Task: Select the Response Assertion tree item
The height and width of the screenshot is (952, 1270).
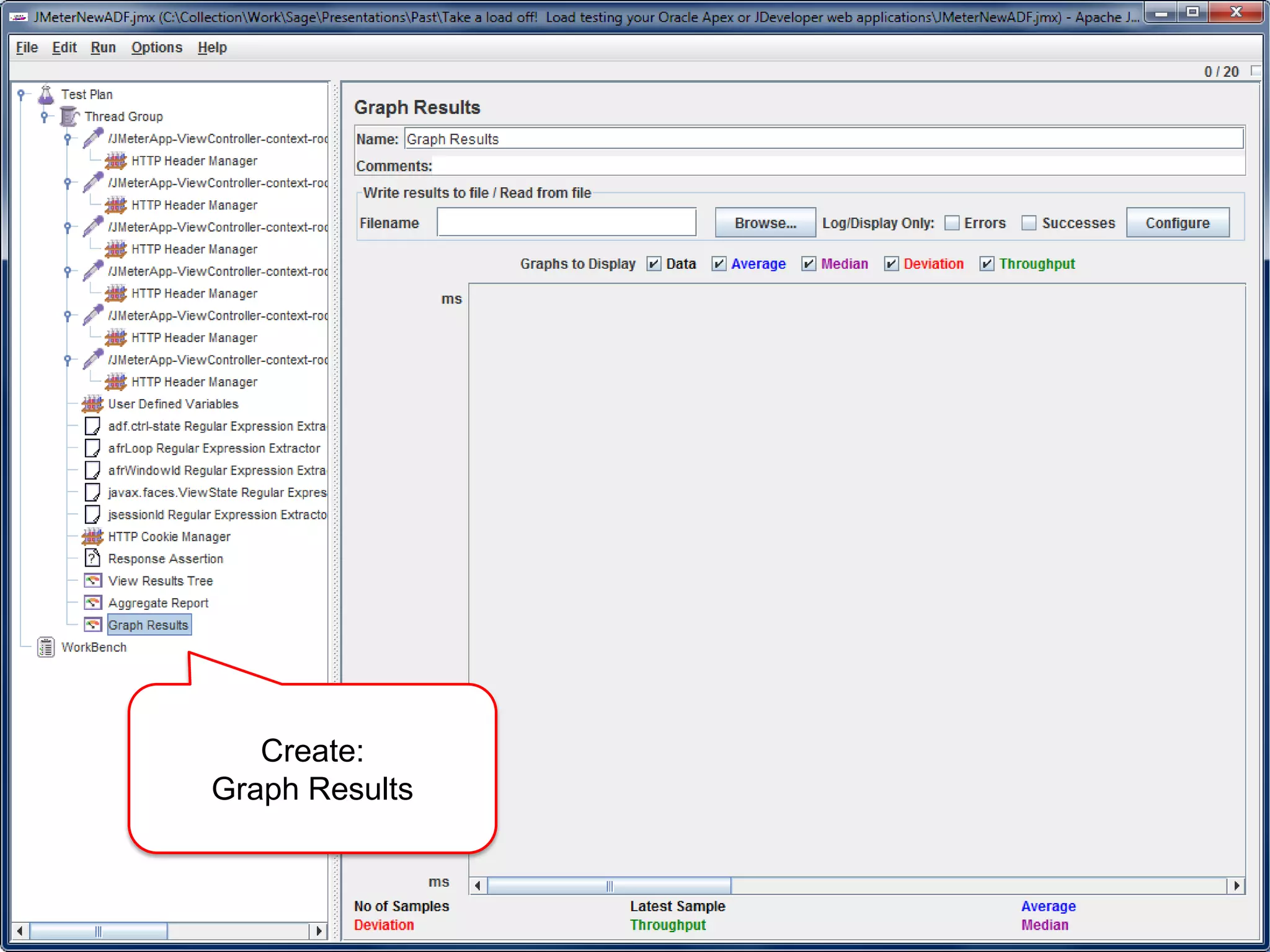Action: coord(166,558)
